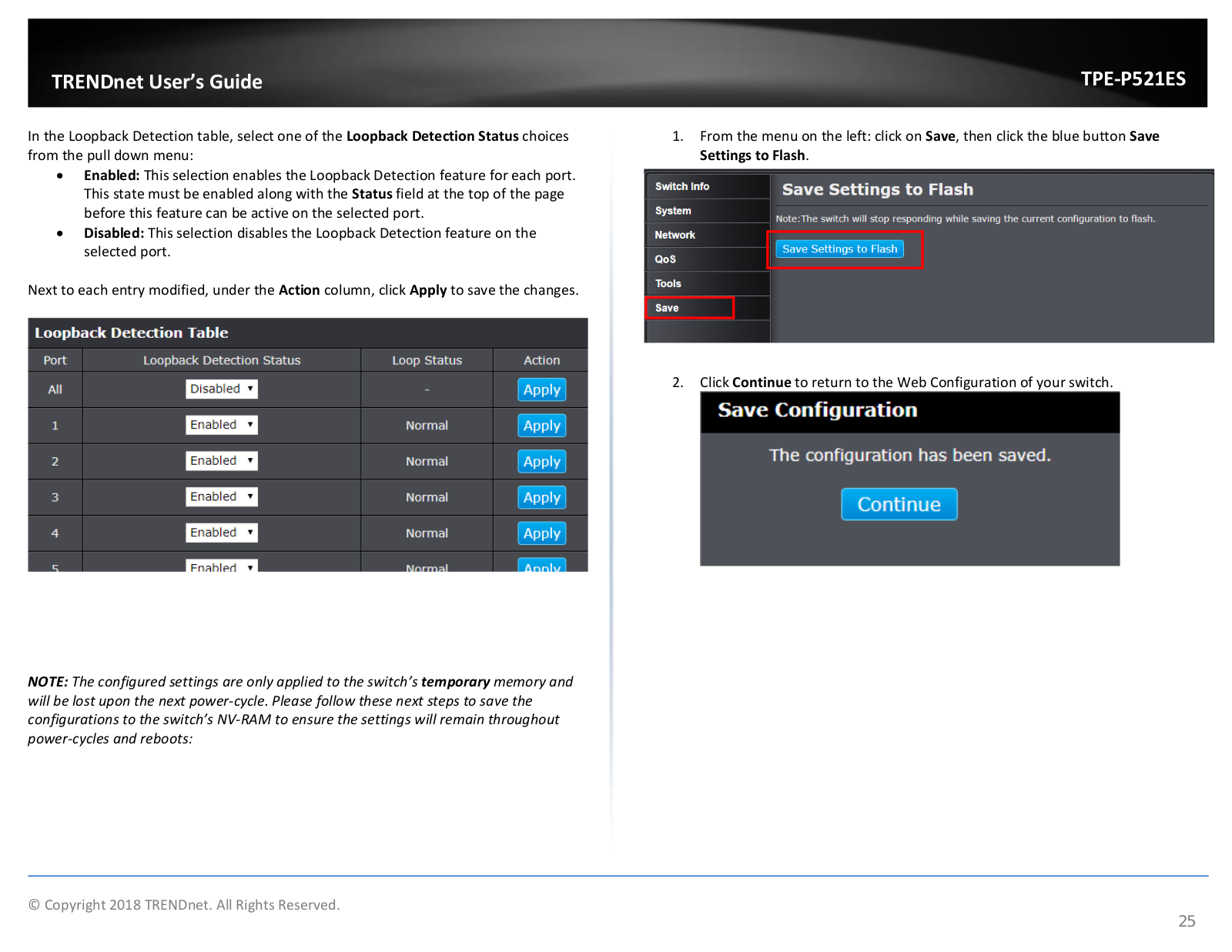1232x952 pixels.
Task: Open the Network menu item
Action: (x=707, y=235)
